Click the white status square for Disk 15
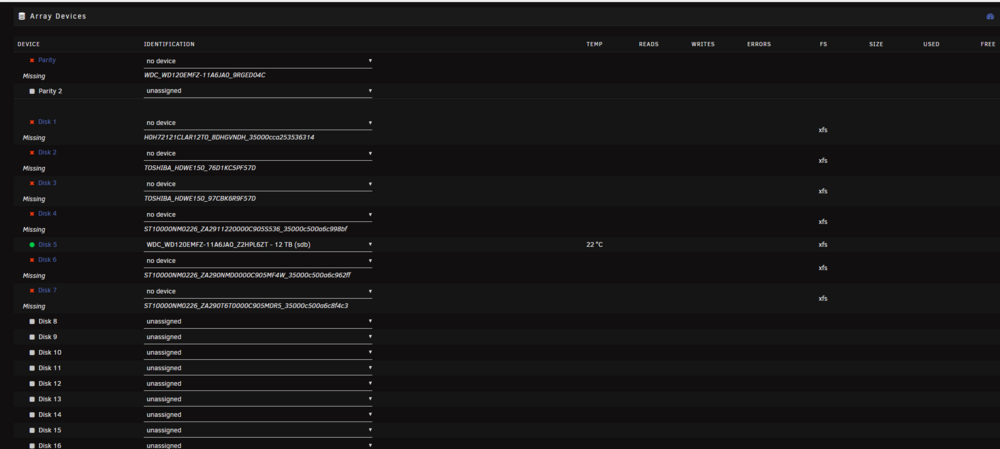This screenshot has height=449, width=1000. 32,431
